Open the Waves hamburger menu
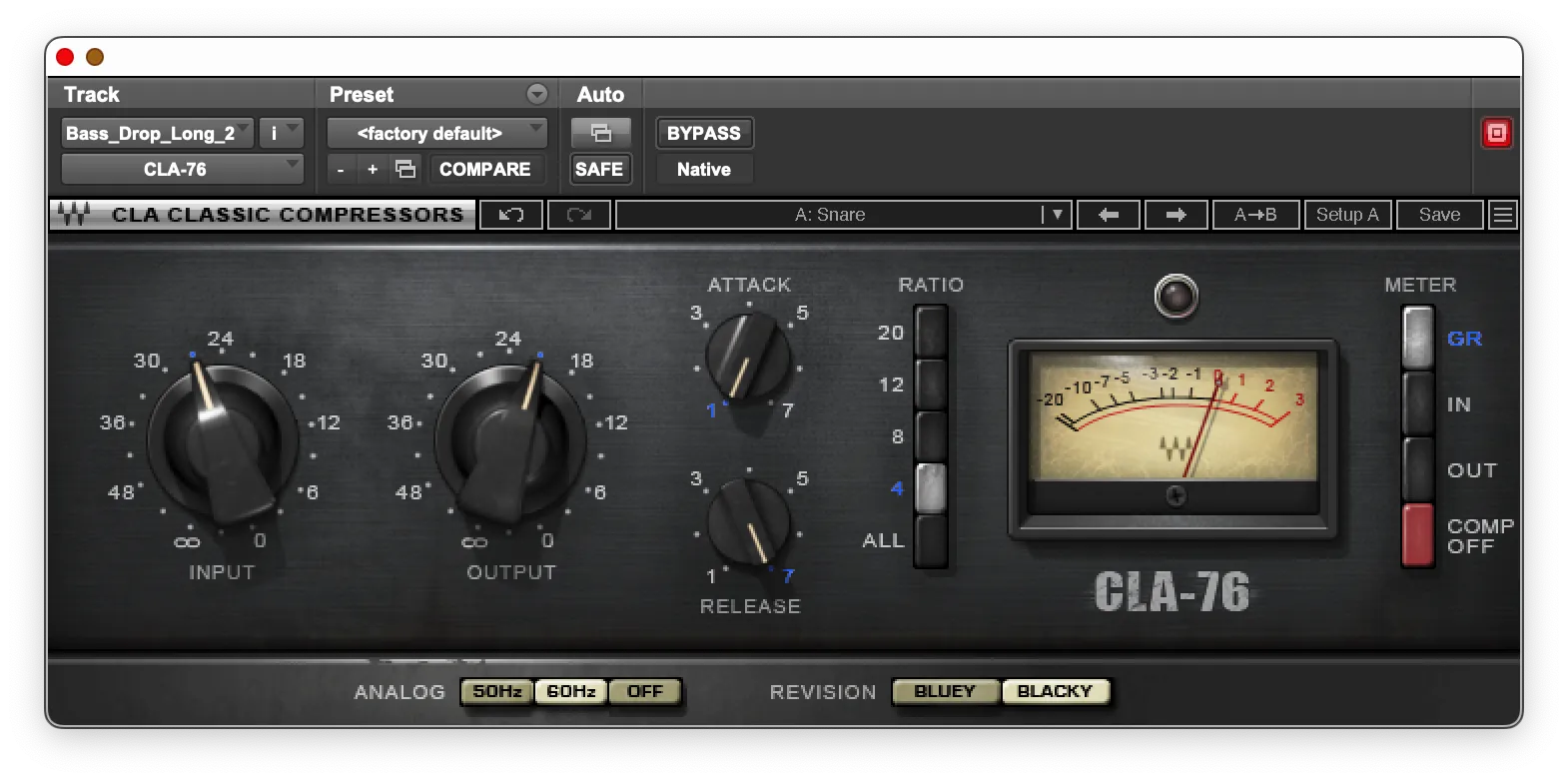This screenshot has width=1568, height=781. click(x=1503, y=215)
